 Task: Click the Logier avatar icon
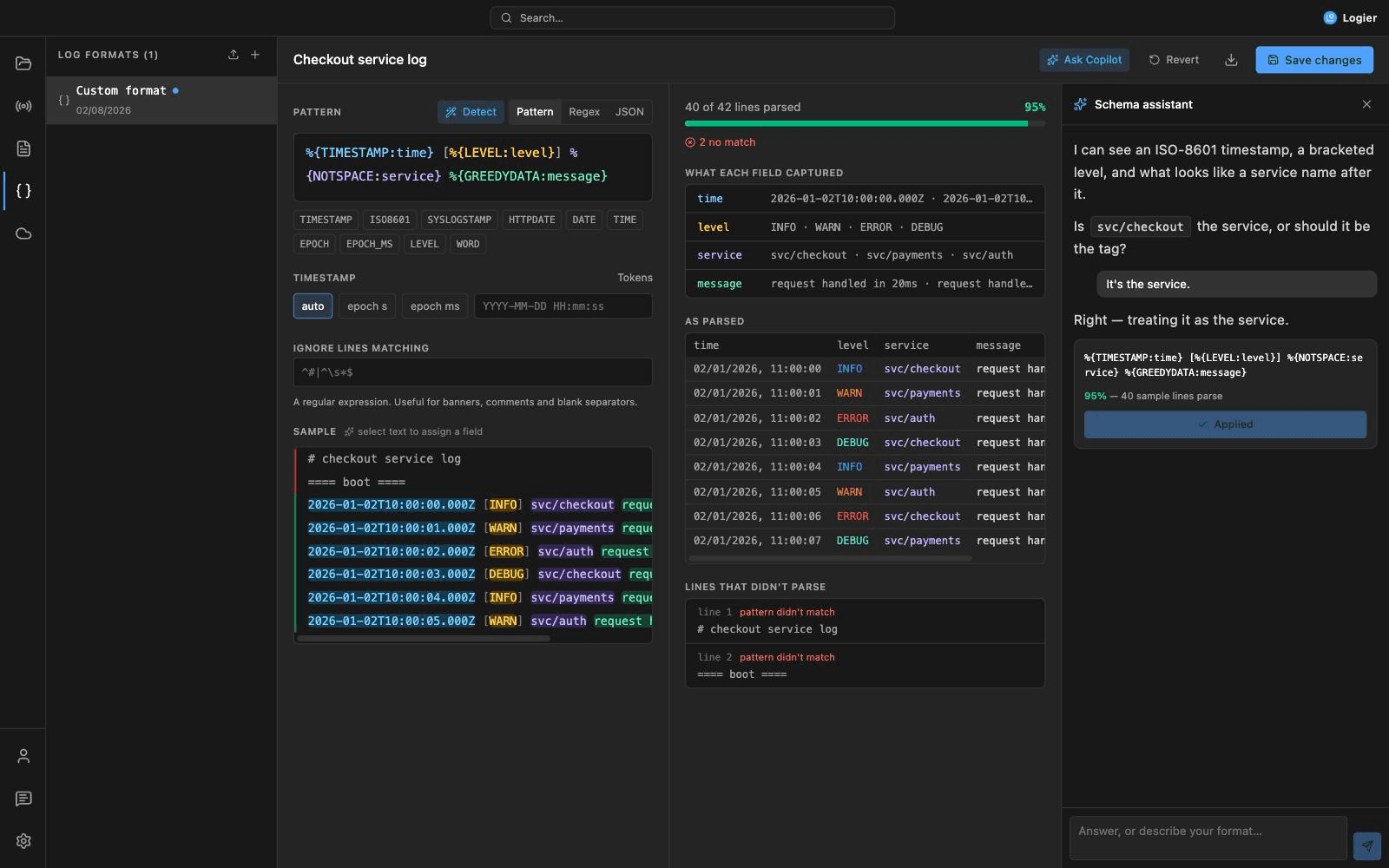pyautogui.click(x=1330, y=17)
